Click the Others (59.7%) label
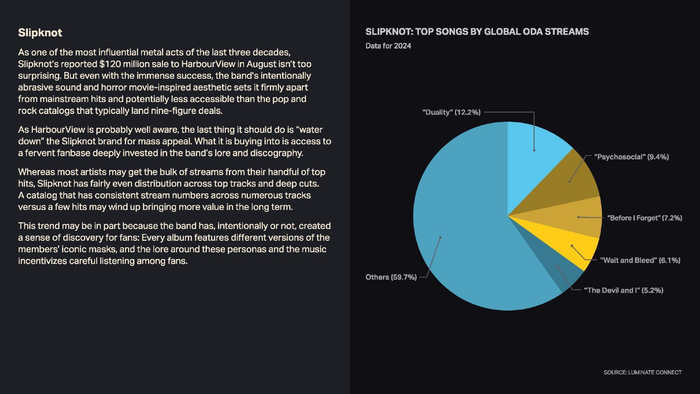700x394 pixels. (x=391, y=277)
